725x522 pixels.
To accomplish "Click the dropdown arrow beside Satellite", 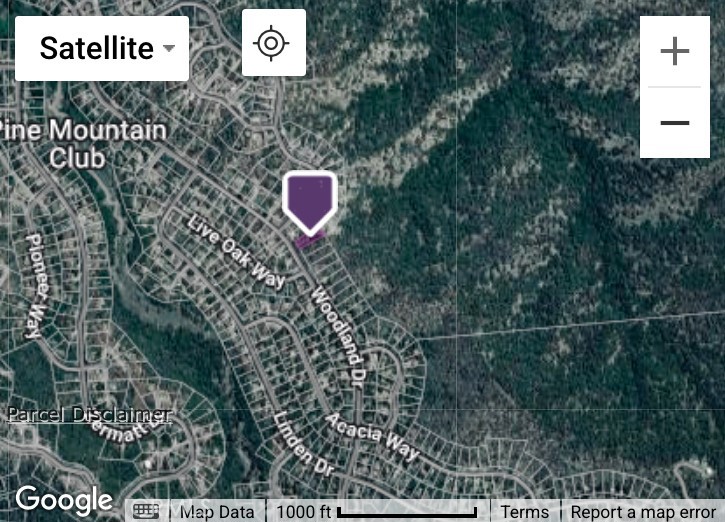I will pyautogui.click(x=169, y=48).
